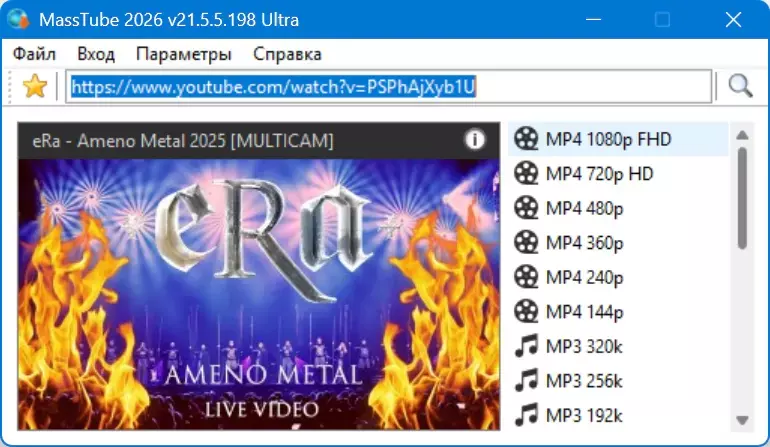Choose MP4 480p format
Image resolution: width=770 pixels, height=447 pixels.
(x=618, y=208)
